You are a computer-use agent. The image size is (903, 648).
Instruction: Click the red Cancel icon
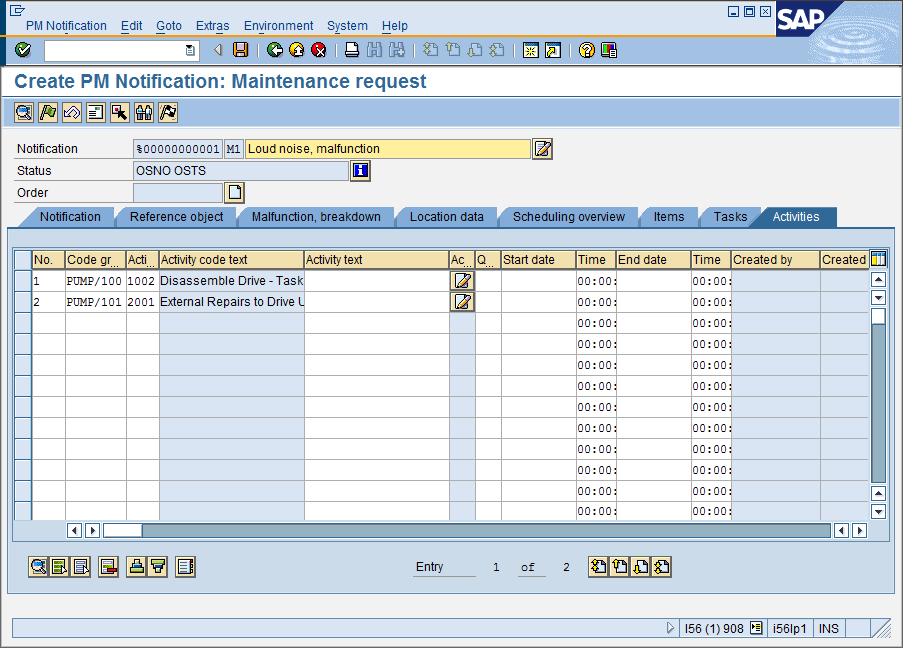coord(318,50)
